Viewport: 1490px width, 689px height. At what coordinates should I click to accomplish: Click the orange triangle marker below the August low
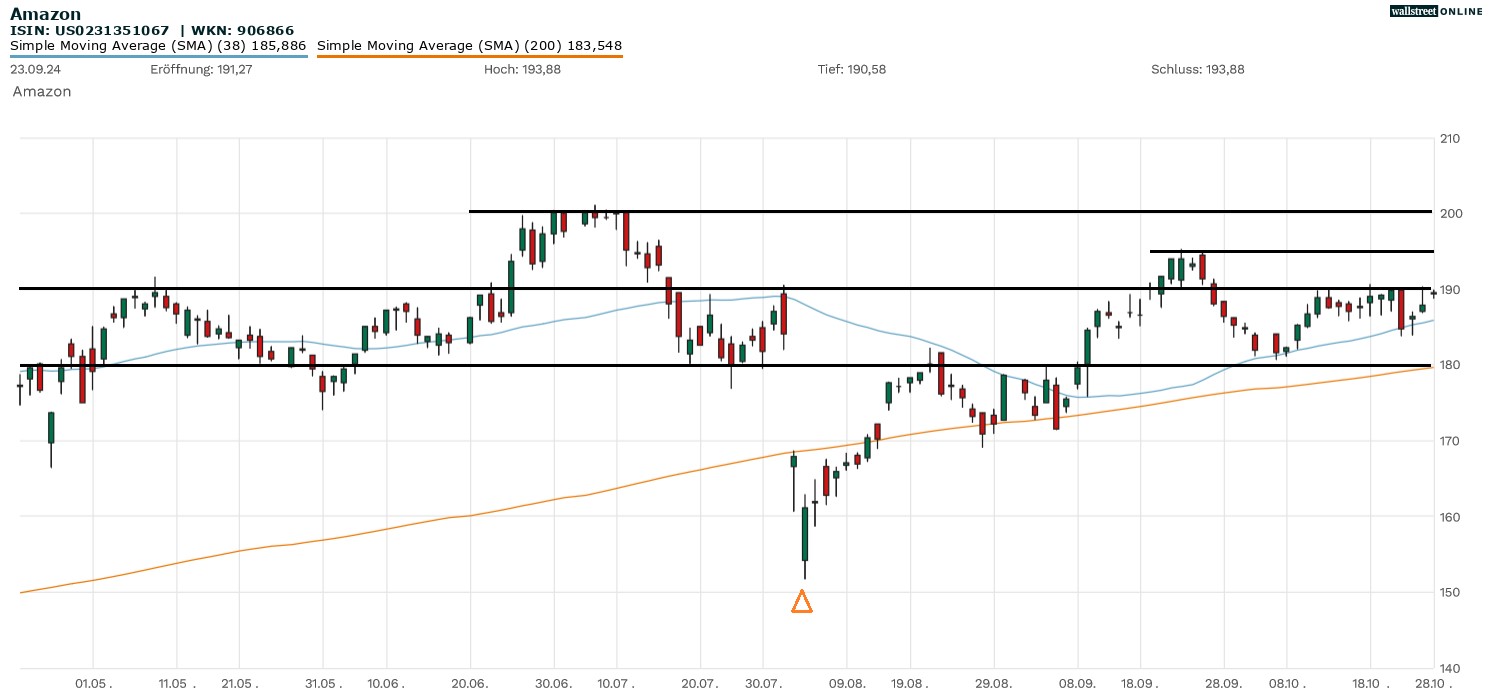coord(801,602)
